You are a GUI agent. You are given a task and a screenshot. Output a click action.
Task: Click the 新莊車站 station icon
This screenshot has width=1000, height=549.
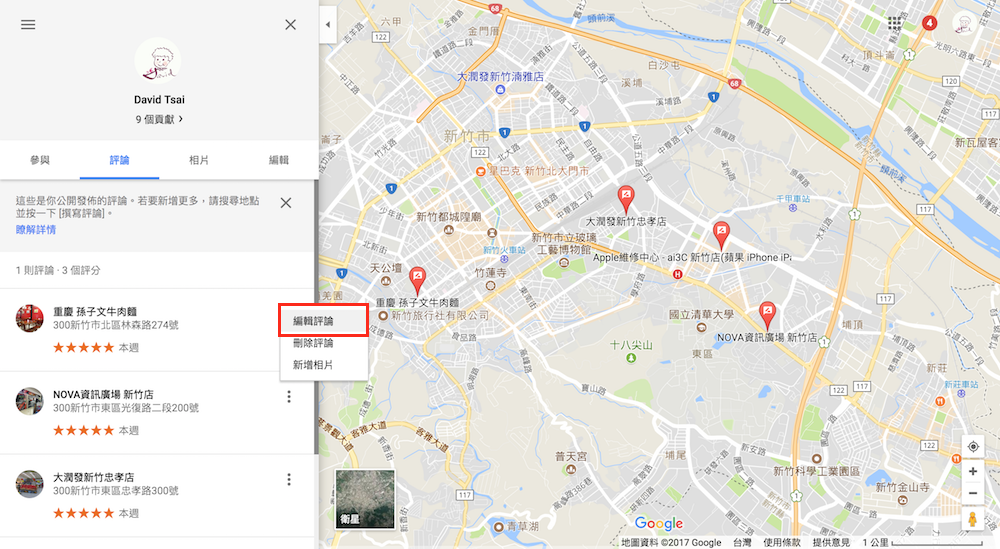[x=961, y=393]
